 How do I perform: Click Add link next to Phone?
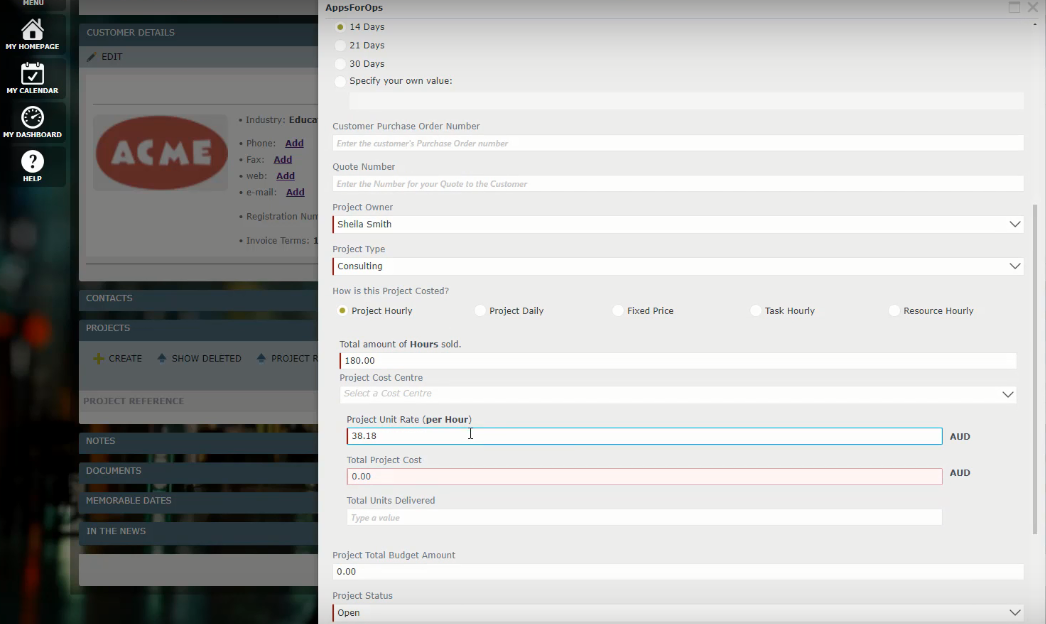point(294,143)
